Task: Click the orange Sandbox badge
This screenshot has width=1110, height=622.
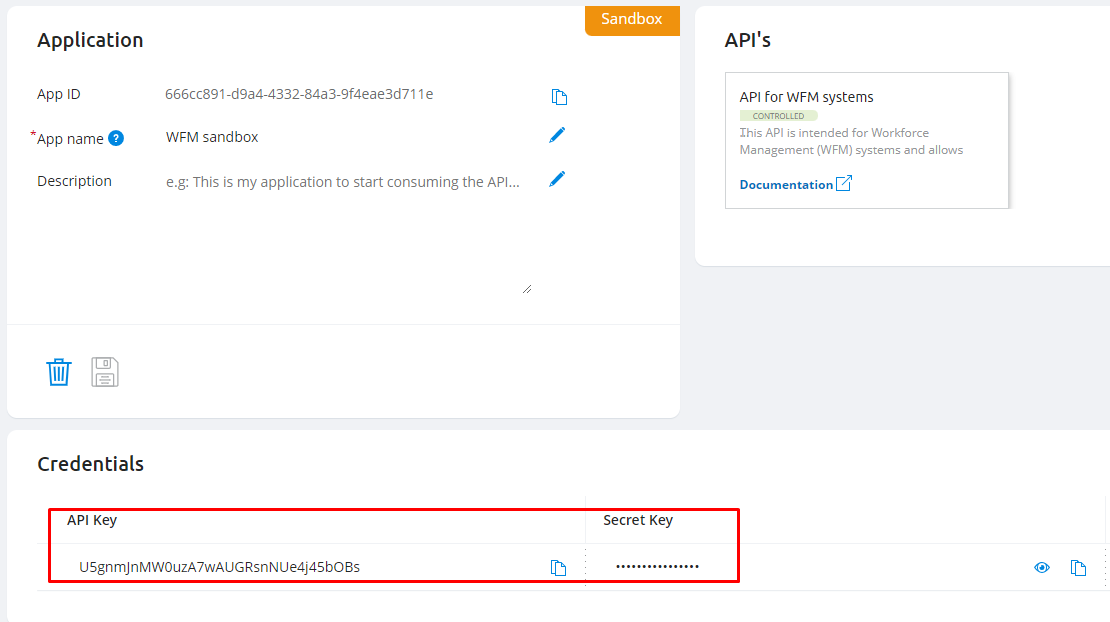Action: point(632,19)
